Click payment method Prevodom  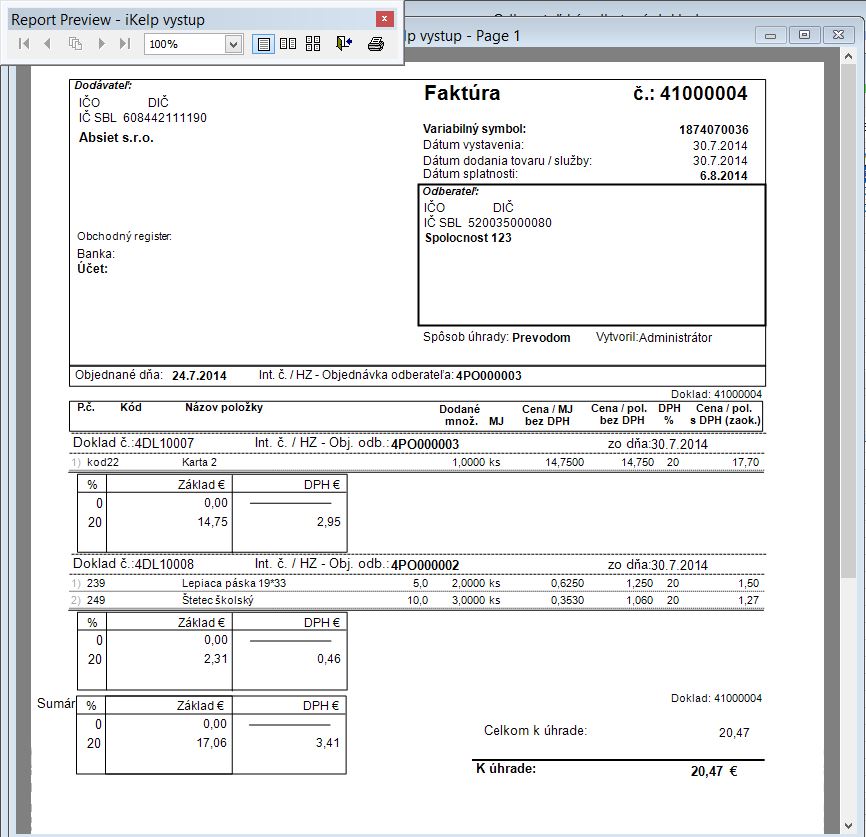[x=541, y=338]
